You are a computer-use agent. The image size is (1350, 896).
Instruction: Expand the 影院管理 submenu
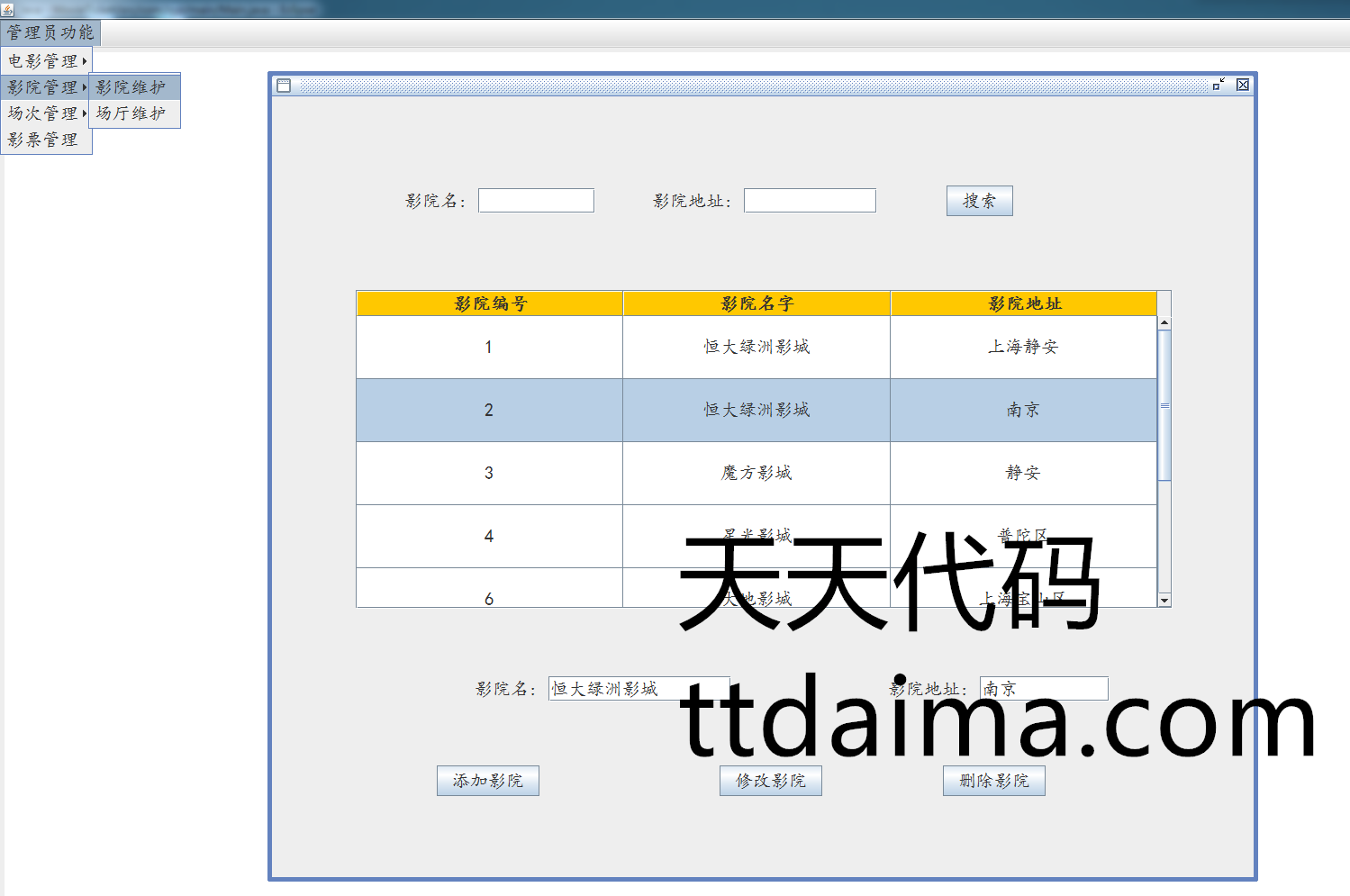[x=47, y=87]
